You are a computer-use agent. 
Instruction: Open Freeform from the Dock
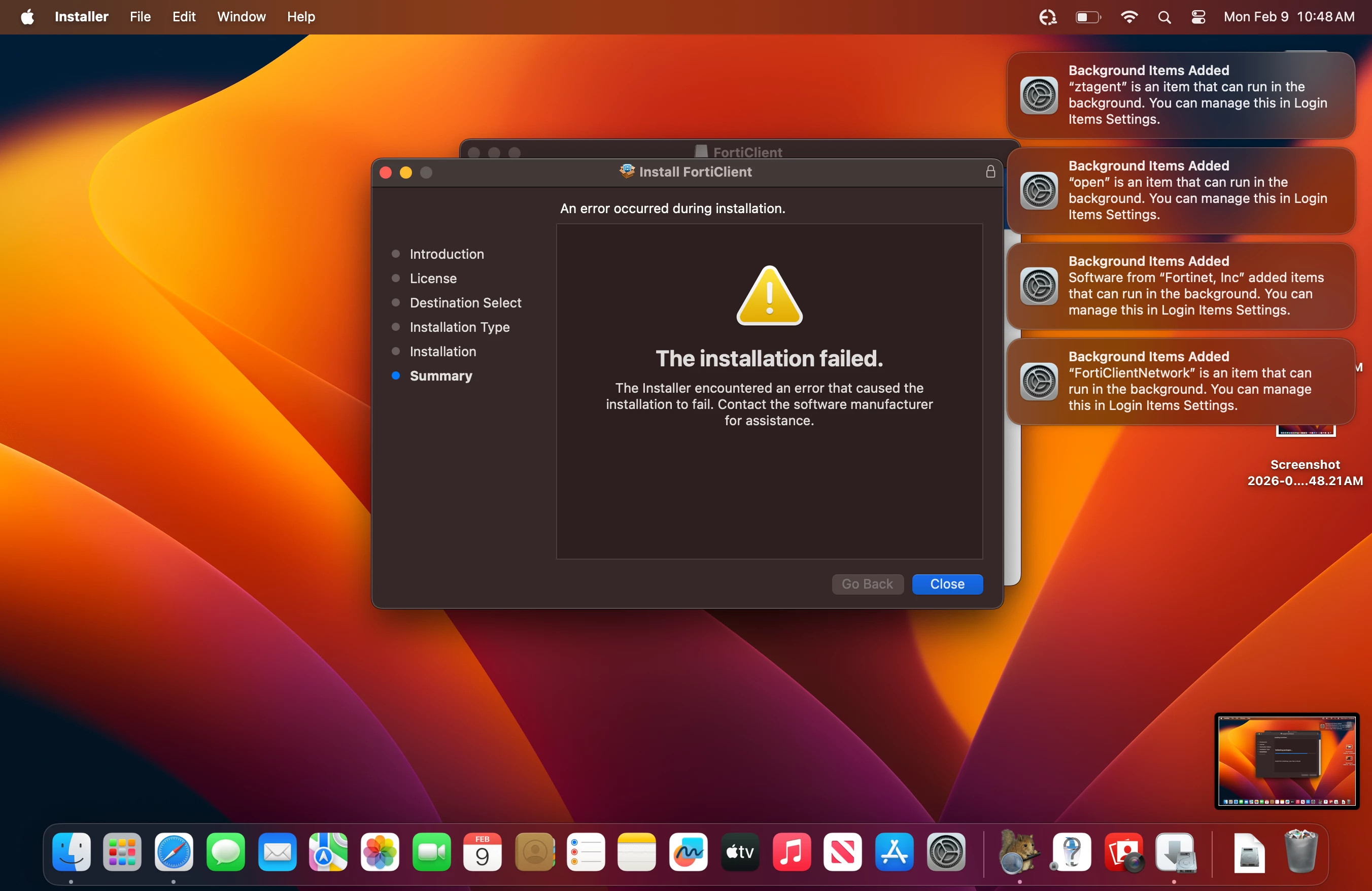pos(689,852)
